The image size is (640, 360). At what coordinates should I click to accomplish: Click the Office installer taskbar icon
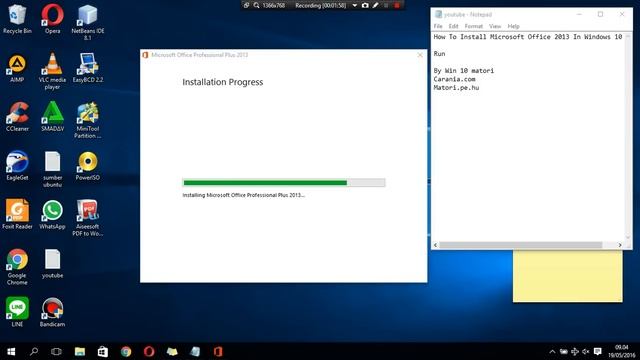[x=218, y=351]
